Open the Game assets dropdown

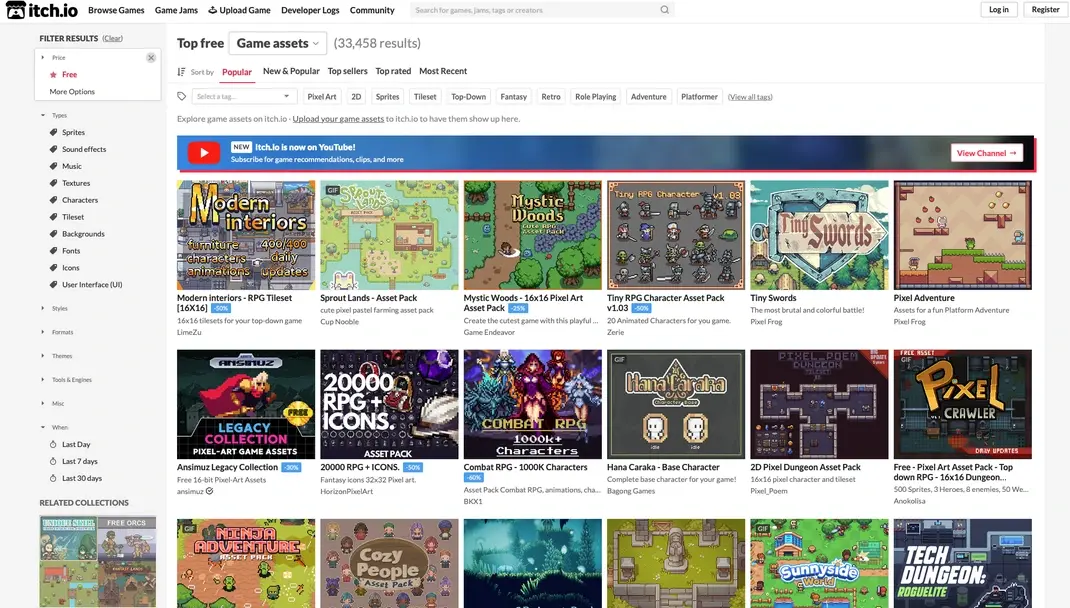[277, 43]
